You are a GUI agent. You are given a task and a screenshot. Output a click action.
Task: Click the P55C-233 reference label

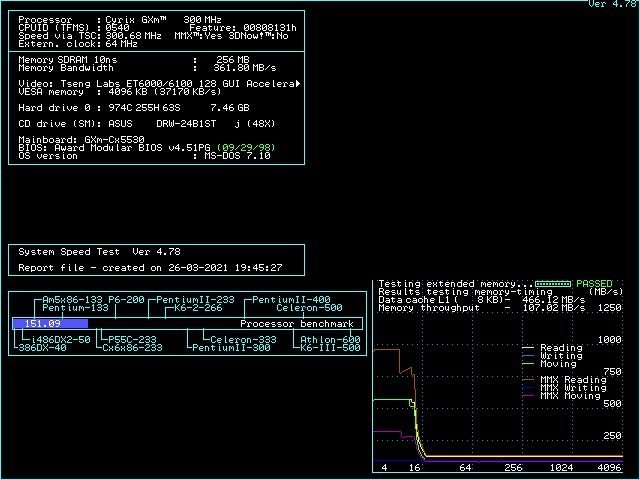click(133, 340)
